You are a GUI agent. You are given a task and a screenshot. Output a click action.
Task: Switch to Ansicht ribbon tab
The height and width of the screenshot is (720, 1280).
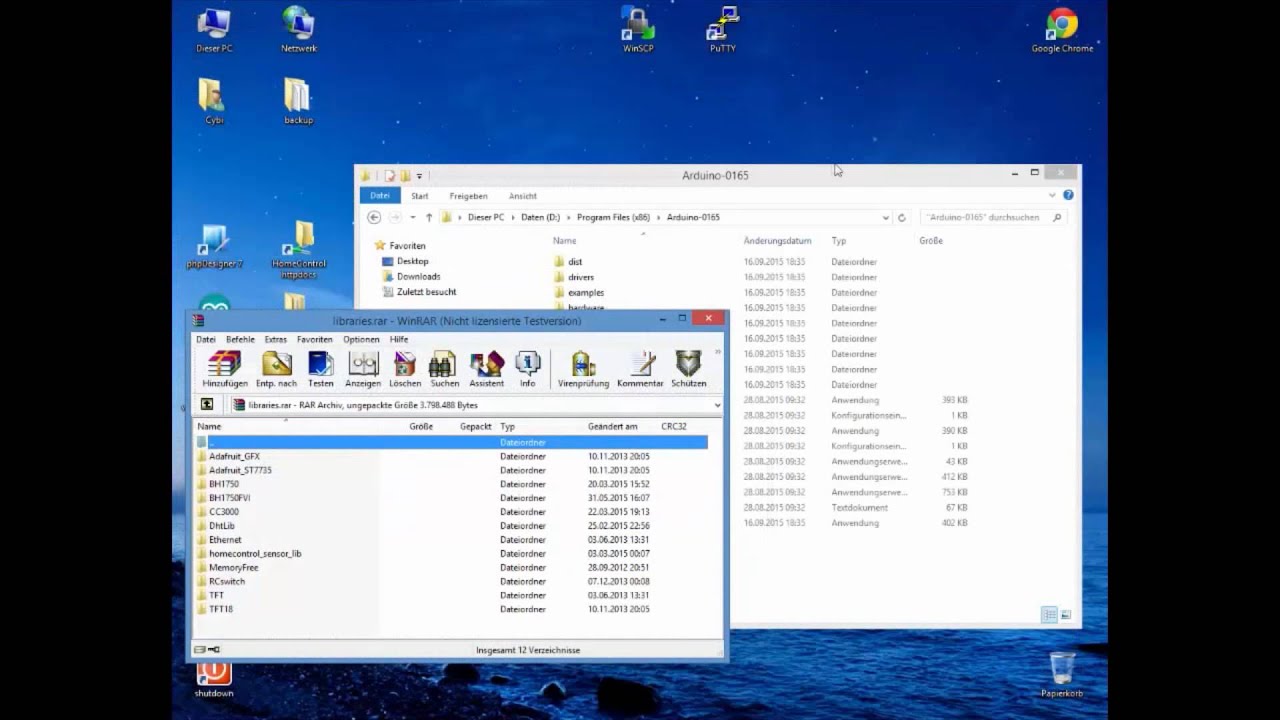[x=523, y=196]
